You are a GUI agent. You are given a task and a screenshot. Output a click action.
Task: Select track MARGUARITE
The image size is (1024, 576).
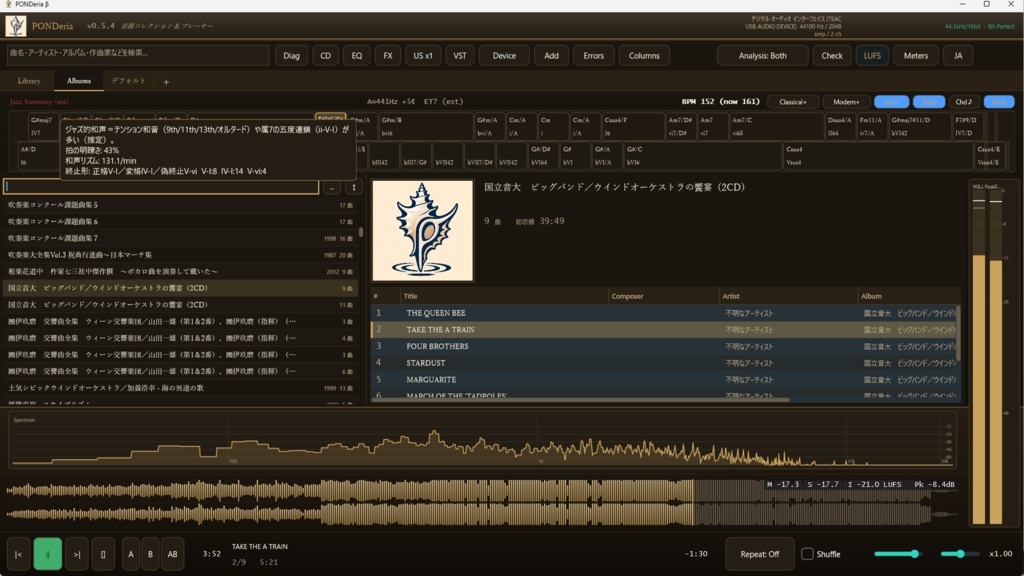point(664,379)
